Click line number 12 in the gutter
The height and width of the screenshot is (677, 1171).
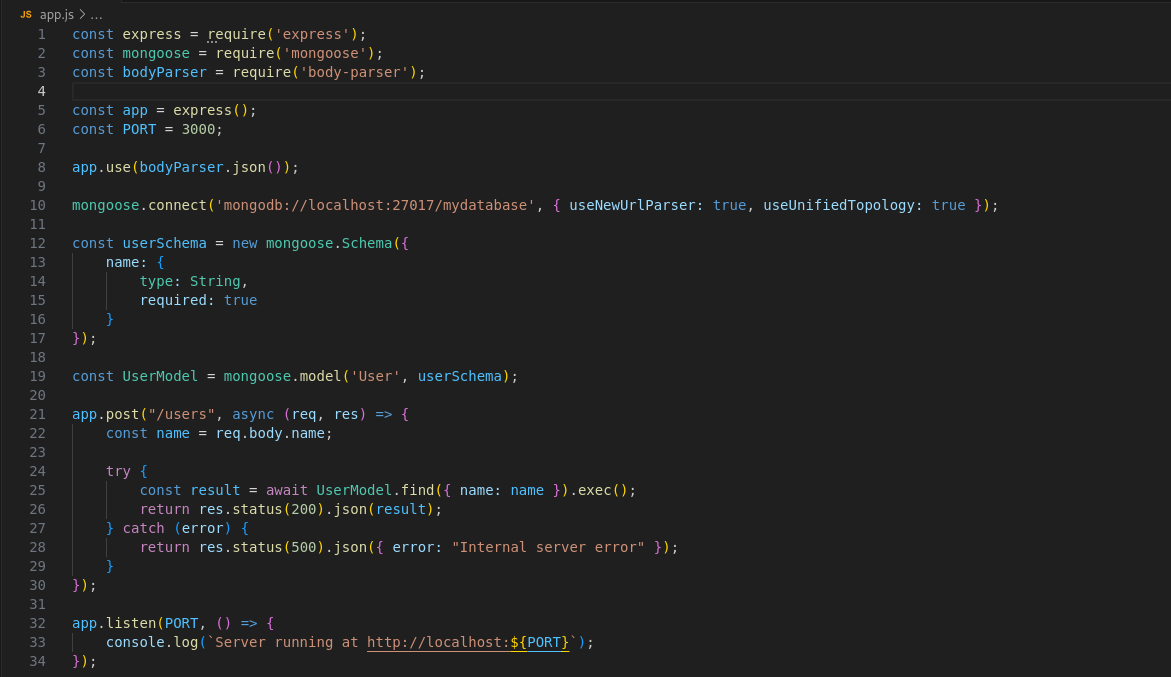click(38, 243)
